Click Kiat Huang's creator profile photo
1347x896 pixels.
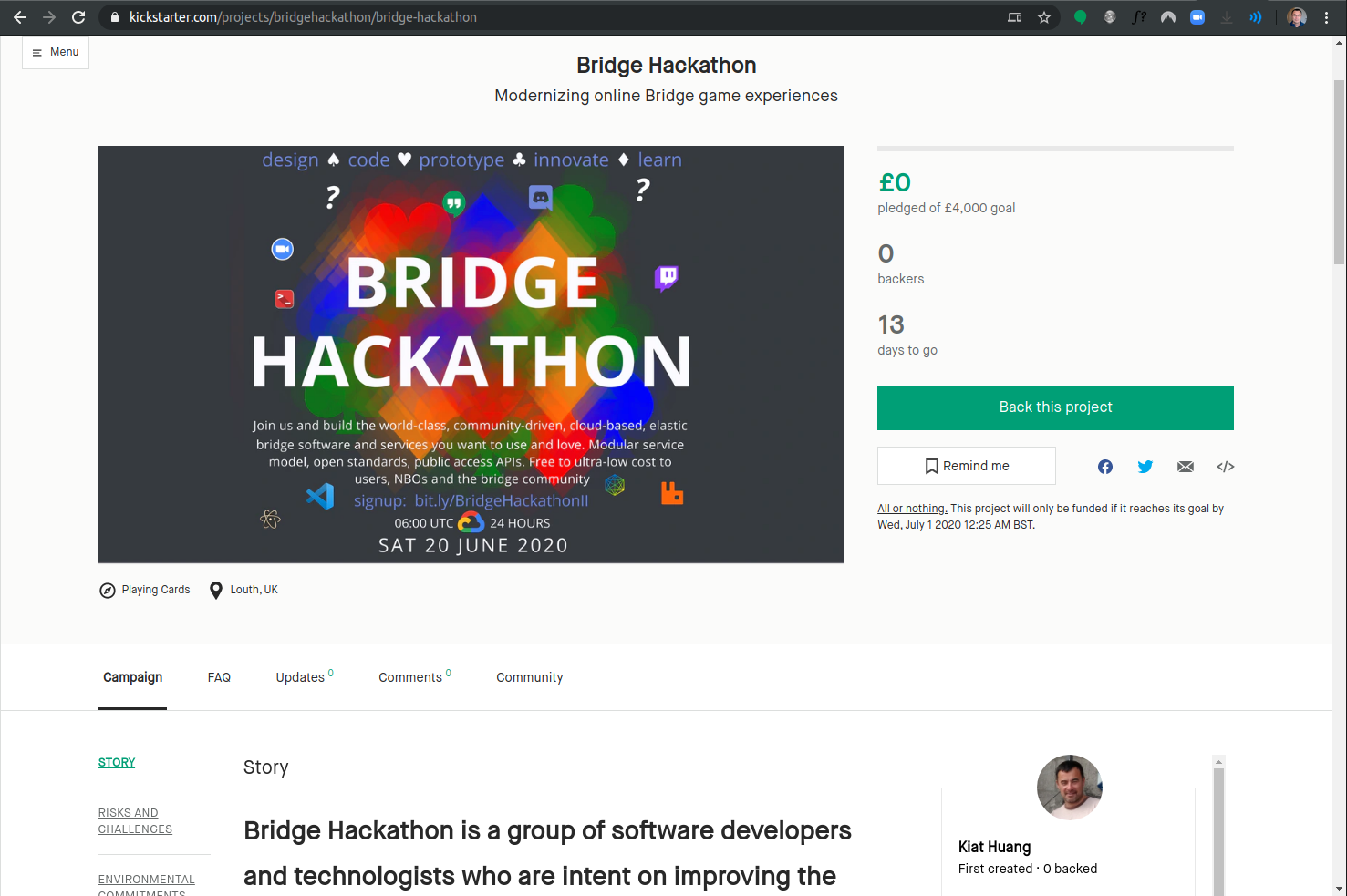click(x=1070, y=788)
